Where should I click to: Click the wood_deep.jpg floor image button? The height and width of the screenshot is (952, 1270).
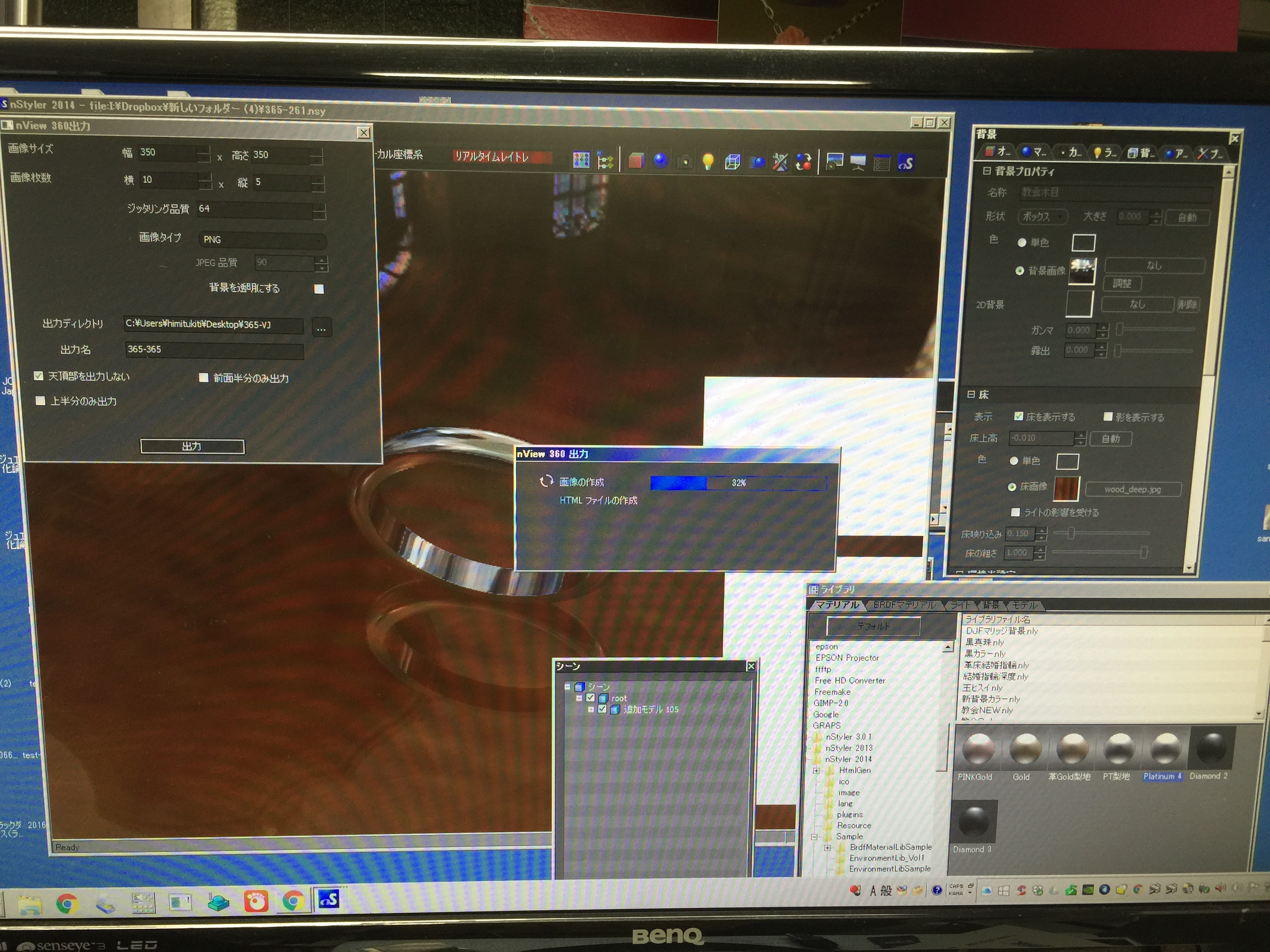pos(1132,490)
